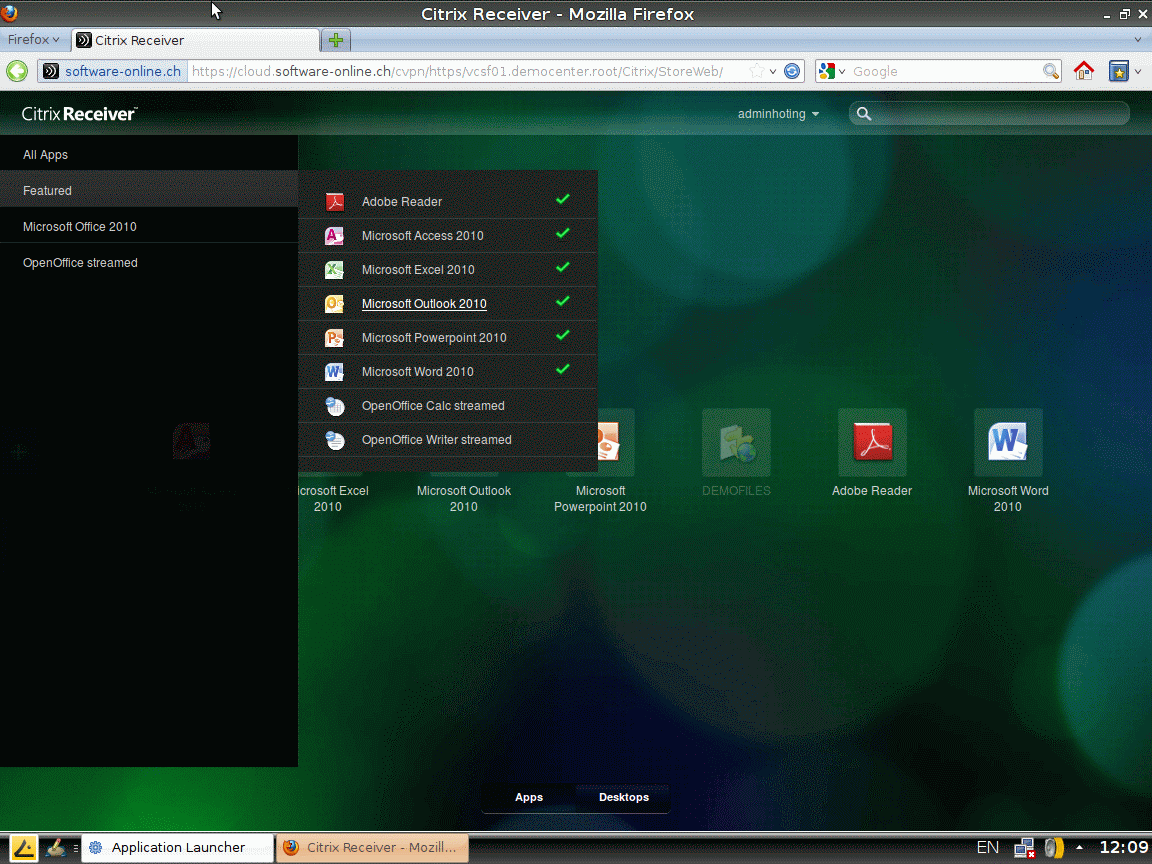1152x864 pixels.
Task: Click the taskbar paintbrush tool icon
Action: 56,848
